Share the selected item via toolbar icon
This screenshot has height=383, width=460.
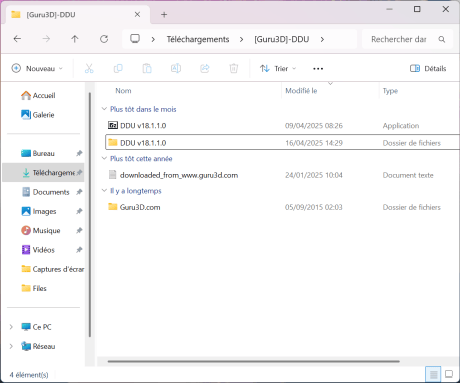(205, 68)
